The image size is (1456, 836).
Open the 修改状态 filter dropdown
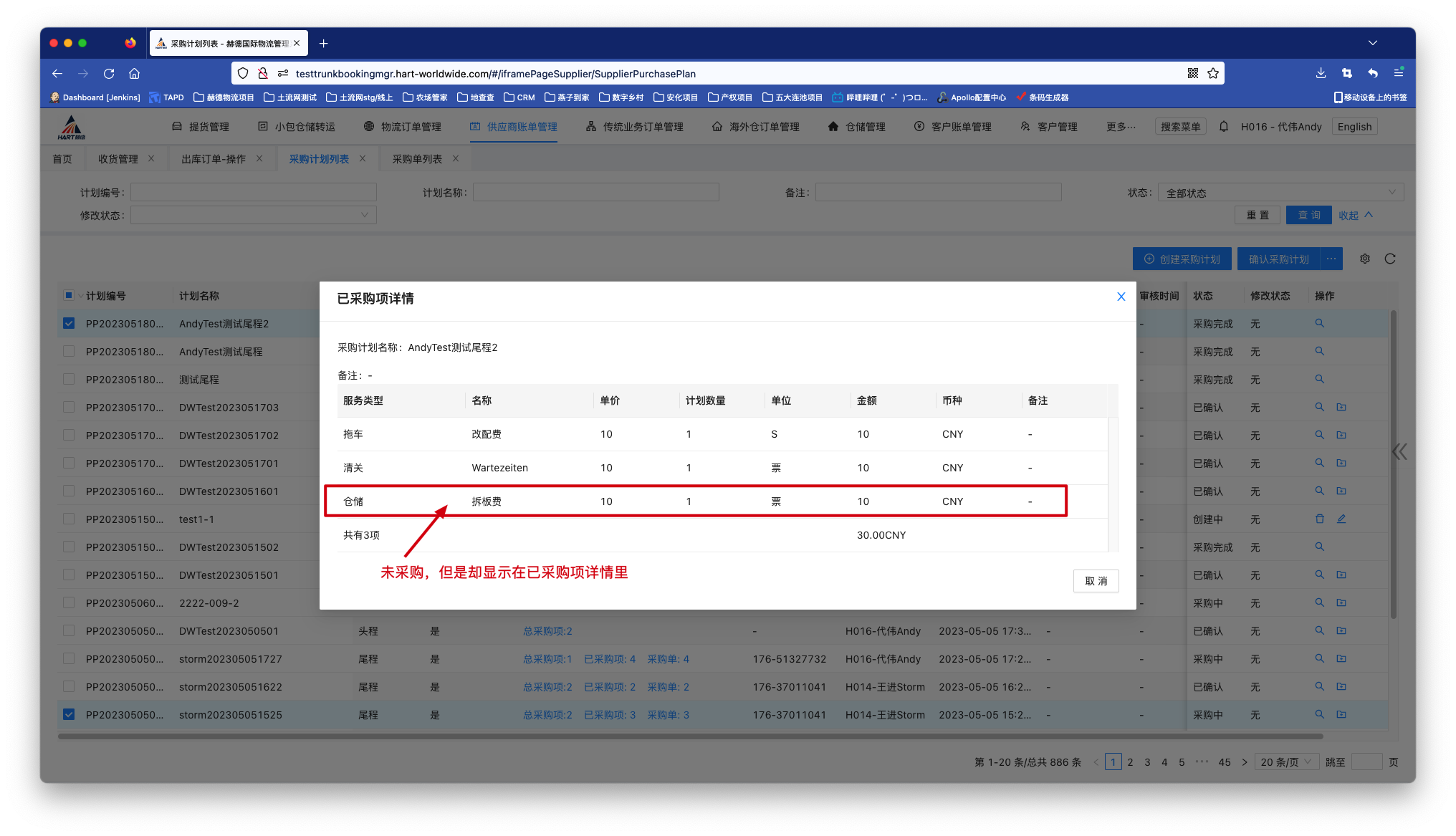pos(253,215)
